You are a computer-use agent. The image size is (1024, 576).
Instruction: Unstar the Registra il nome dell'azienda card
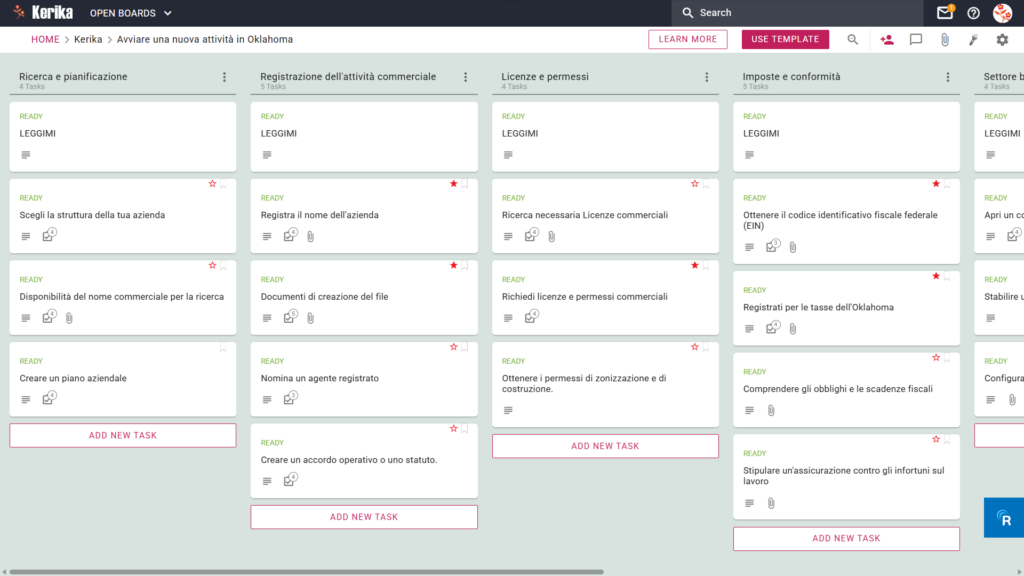[453, 184]
